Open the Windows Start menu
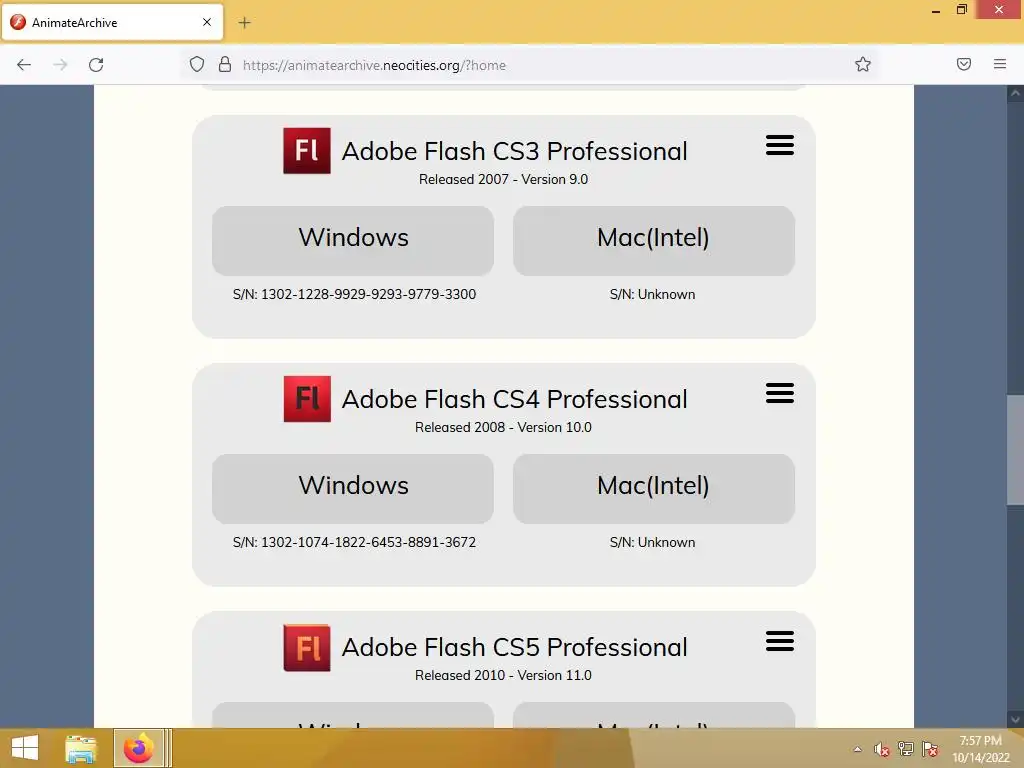Image resolution: width=1024 pixels, height=768 pixels. tap(25, 748)
